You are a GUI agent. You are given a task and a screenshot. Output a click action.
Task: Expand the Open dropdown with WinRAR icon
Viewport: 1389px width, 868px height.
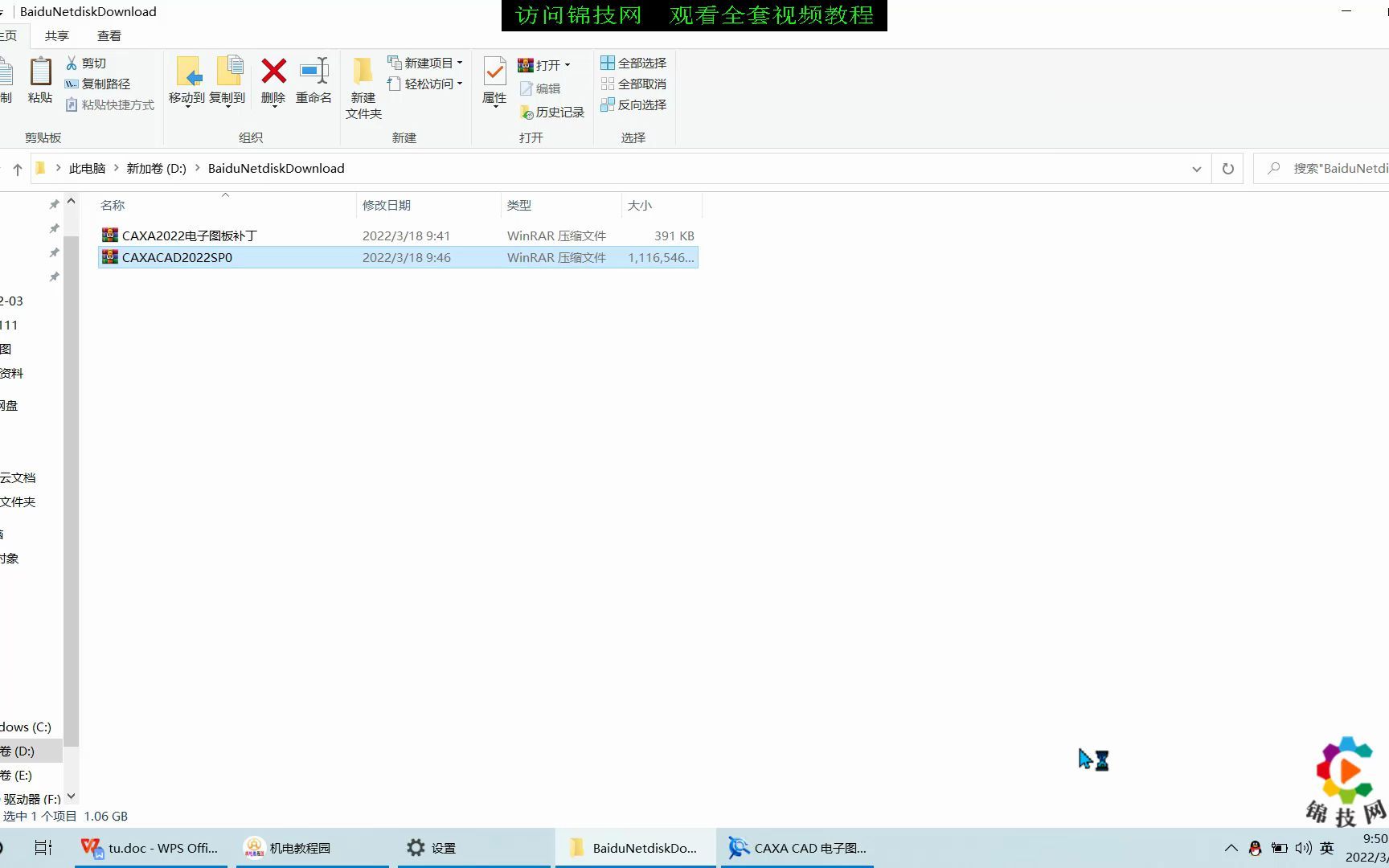(544, 64)
